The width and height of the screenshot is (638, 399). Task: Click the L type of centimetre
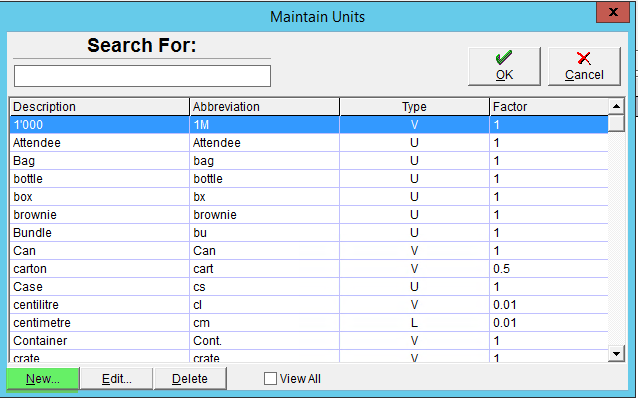click(x=415, y=323)
